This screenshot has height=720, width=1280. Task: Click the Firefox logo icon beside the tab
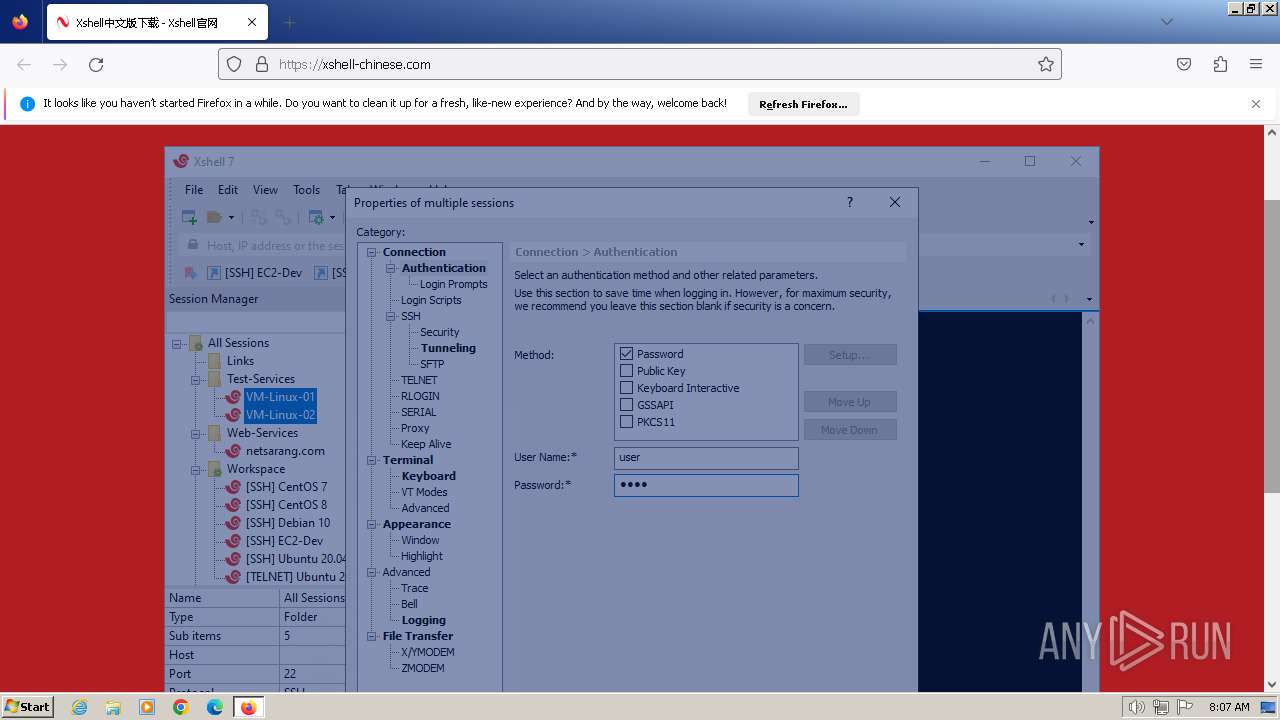click(20, 22)
